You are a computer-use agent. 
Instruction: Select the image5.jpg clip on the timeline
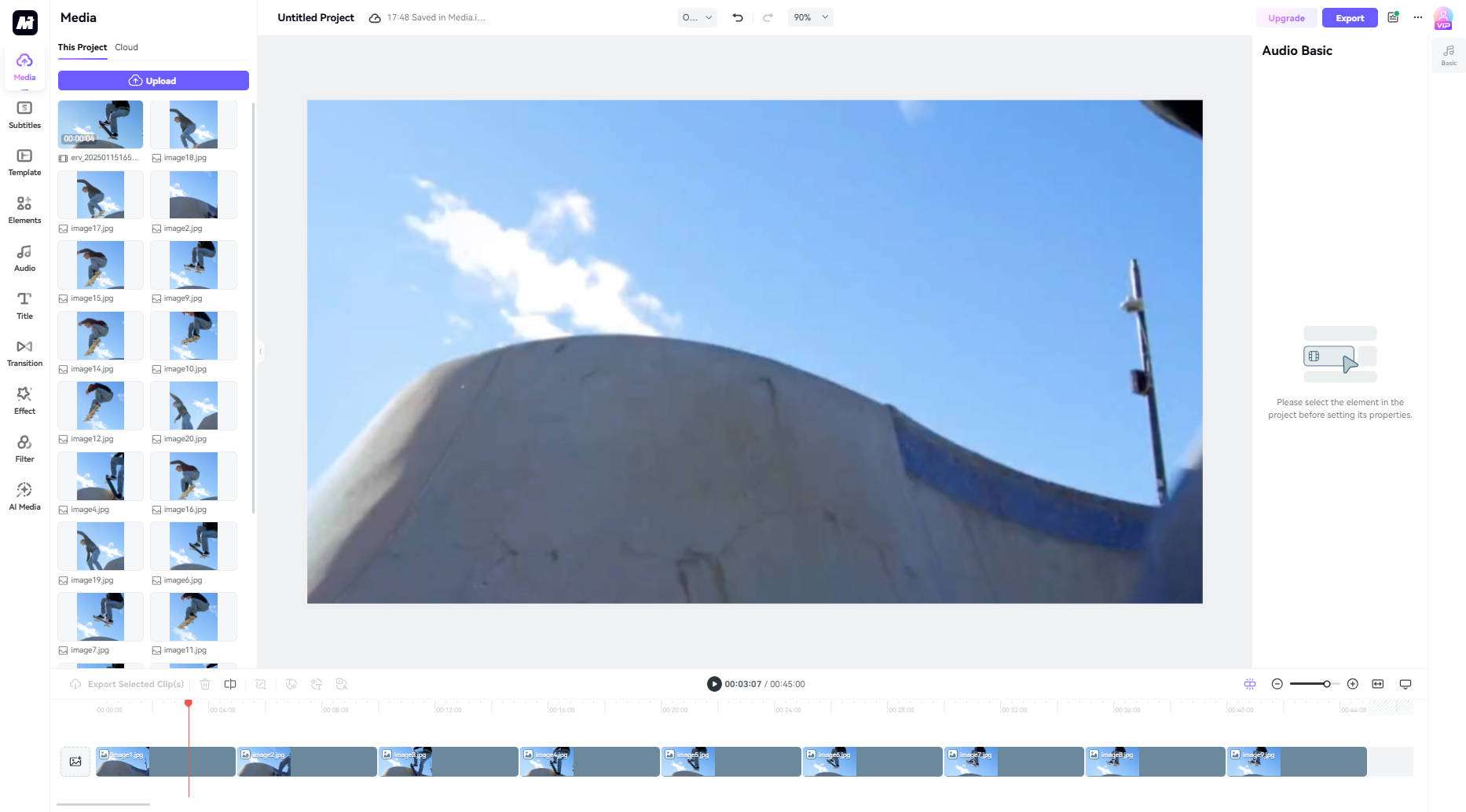(x=731, y=762)
